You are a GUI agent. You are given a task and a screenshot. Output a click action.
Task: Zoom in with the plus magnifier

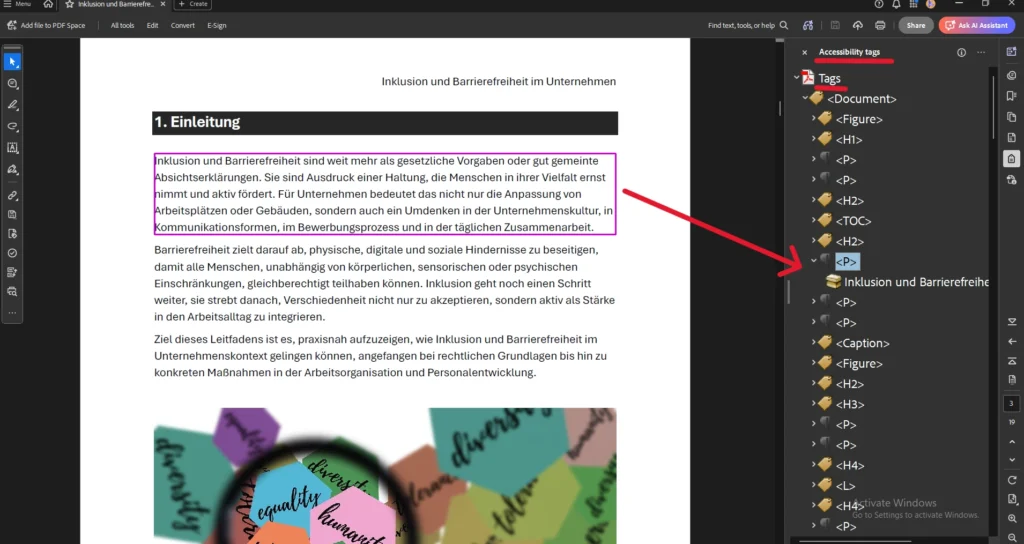pyautogui.click(x=1012, y=519)
